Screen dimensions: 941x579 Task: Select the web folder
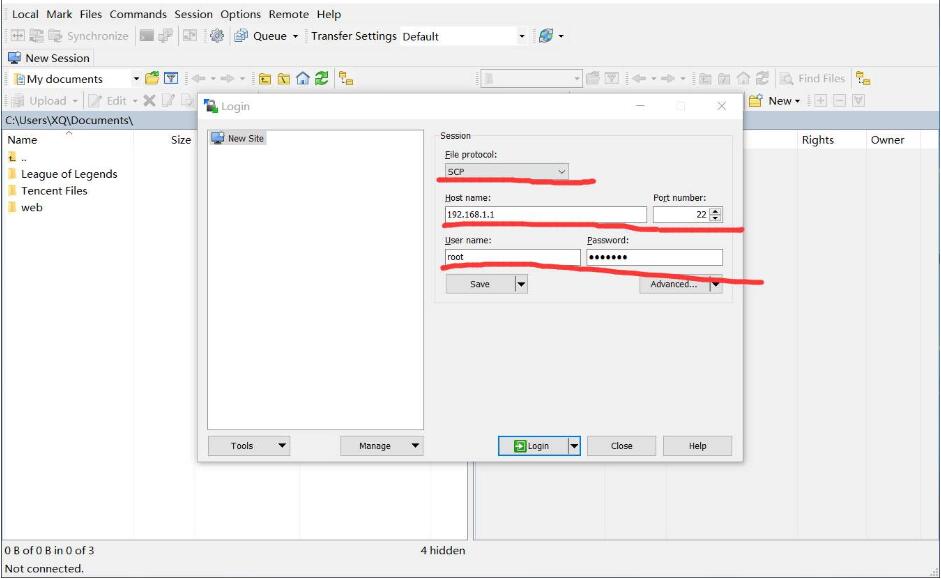coord(26,208)
